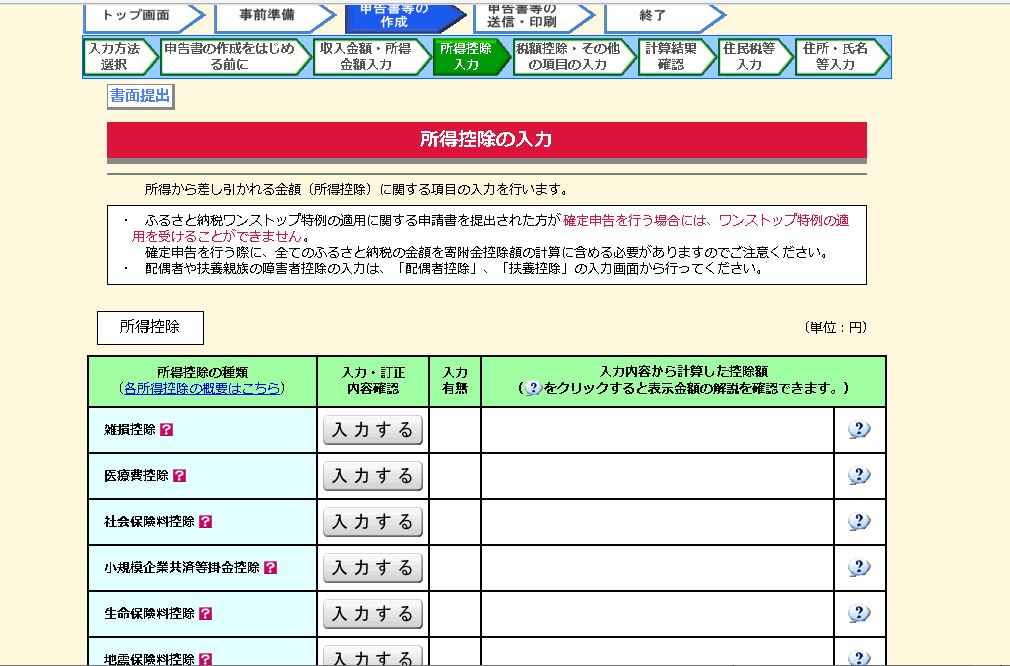Click the 書面提出 button
Image resolution: width=1010 pixels, height=666 pixels.
[x=140, y=96]
